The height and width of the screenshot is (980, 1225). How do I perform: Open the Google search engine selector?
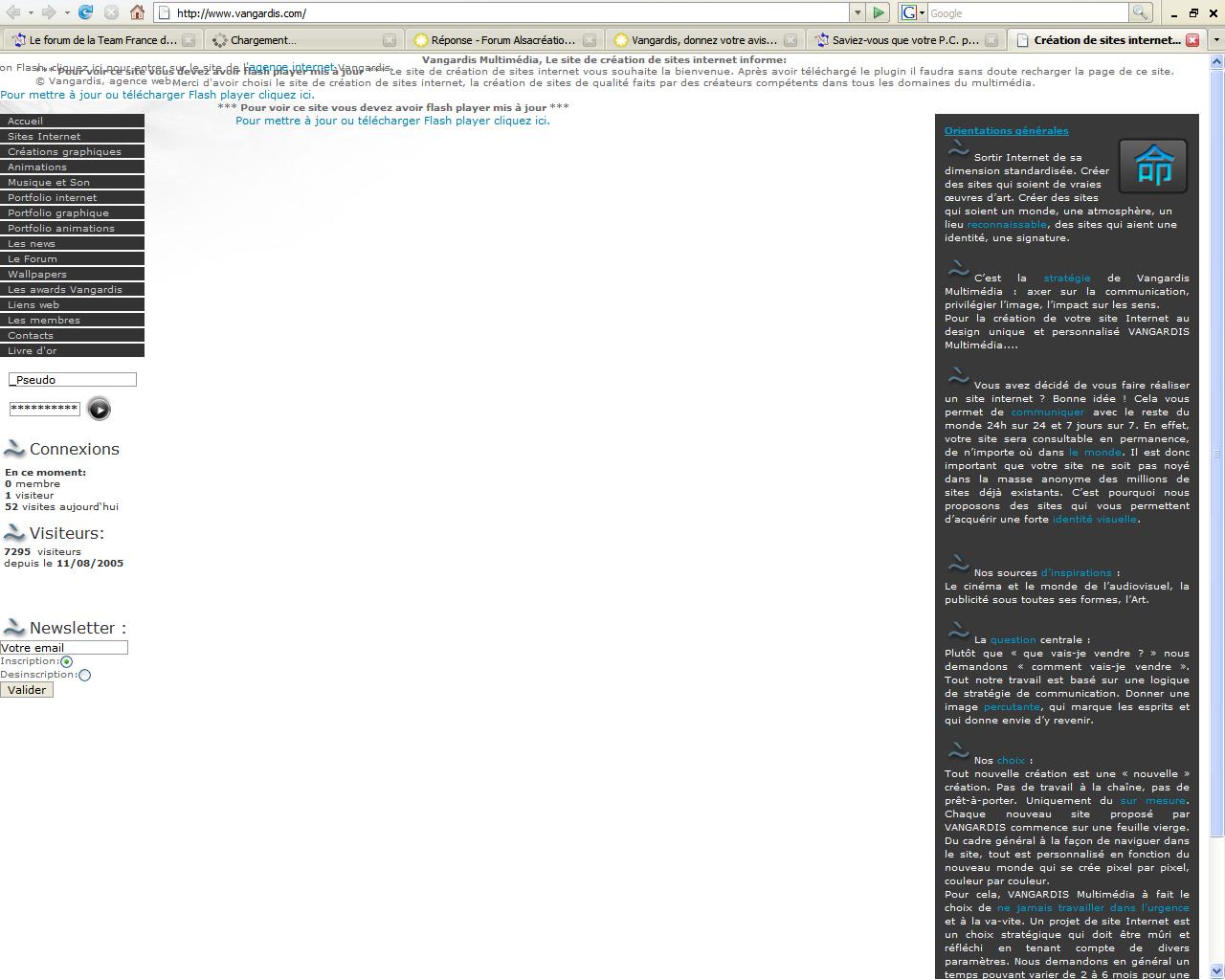point(913,12)
